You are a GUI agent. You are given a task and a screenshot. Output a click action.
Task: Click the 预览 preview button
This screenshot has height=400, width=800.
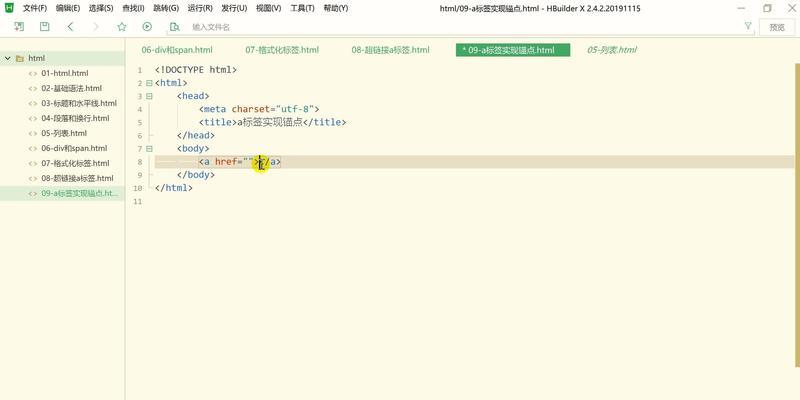(x=777, y=27)
